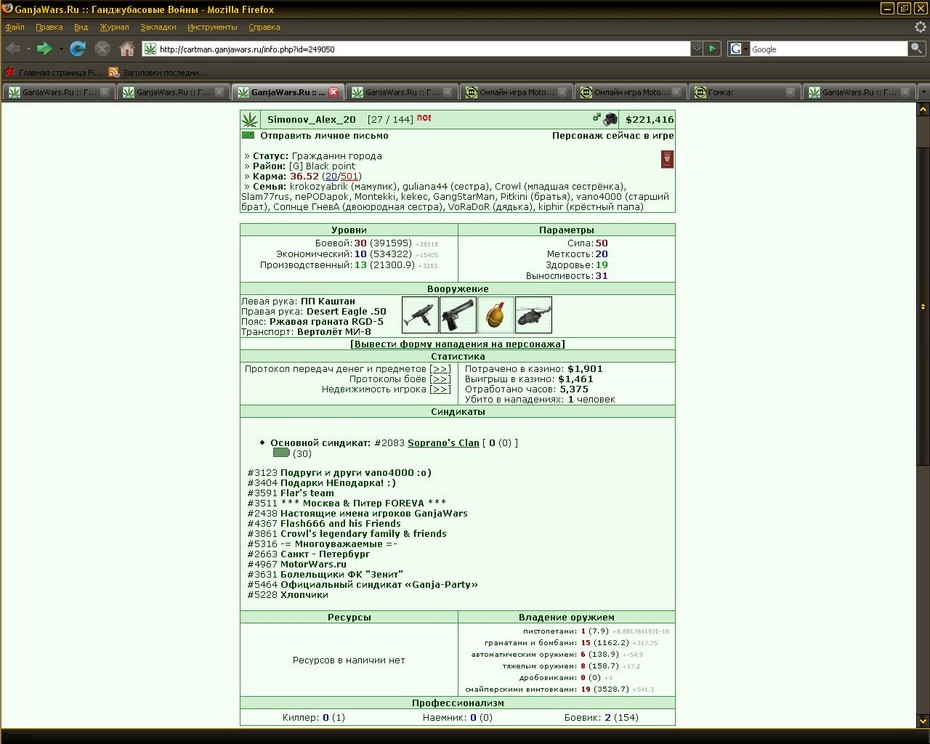The image size is (930, 744).
Task: Open the Файл menu
Action: pos(15,27)
